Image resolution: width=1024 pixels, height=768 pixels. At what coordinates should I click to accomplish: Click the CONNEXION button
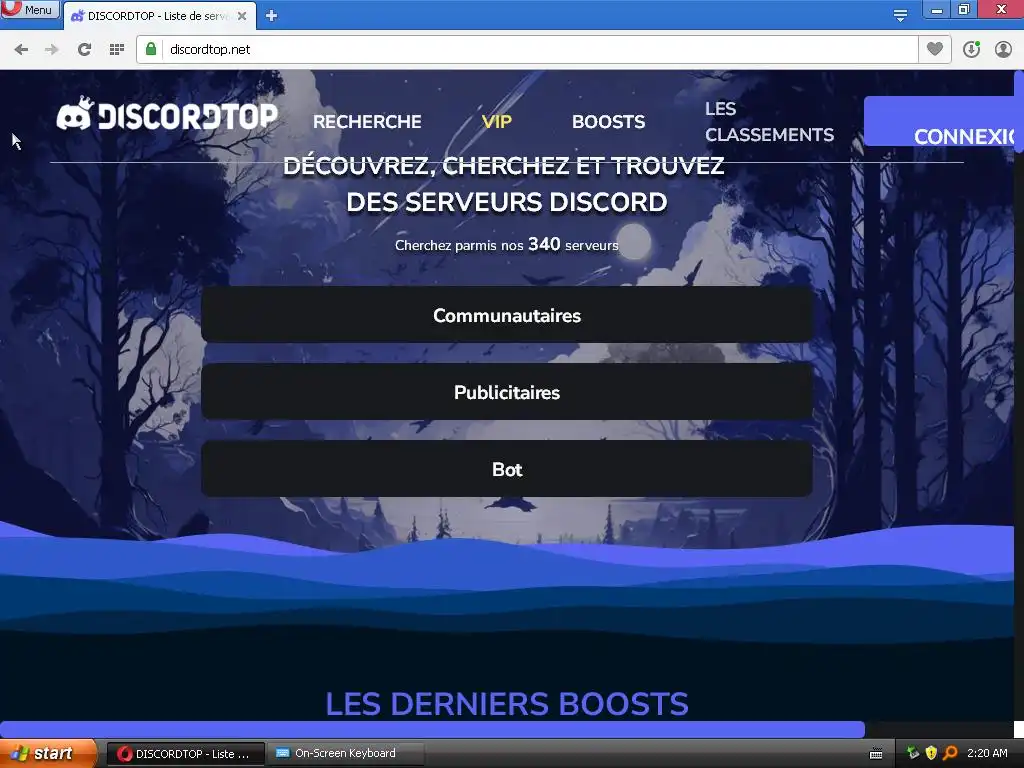pos(940,121)
